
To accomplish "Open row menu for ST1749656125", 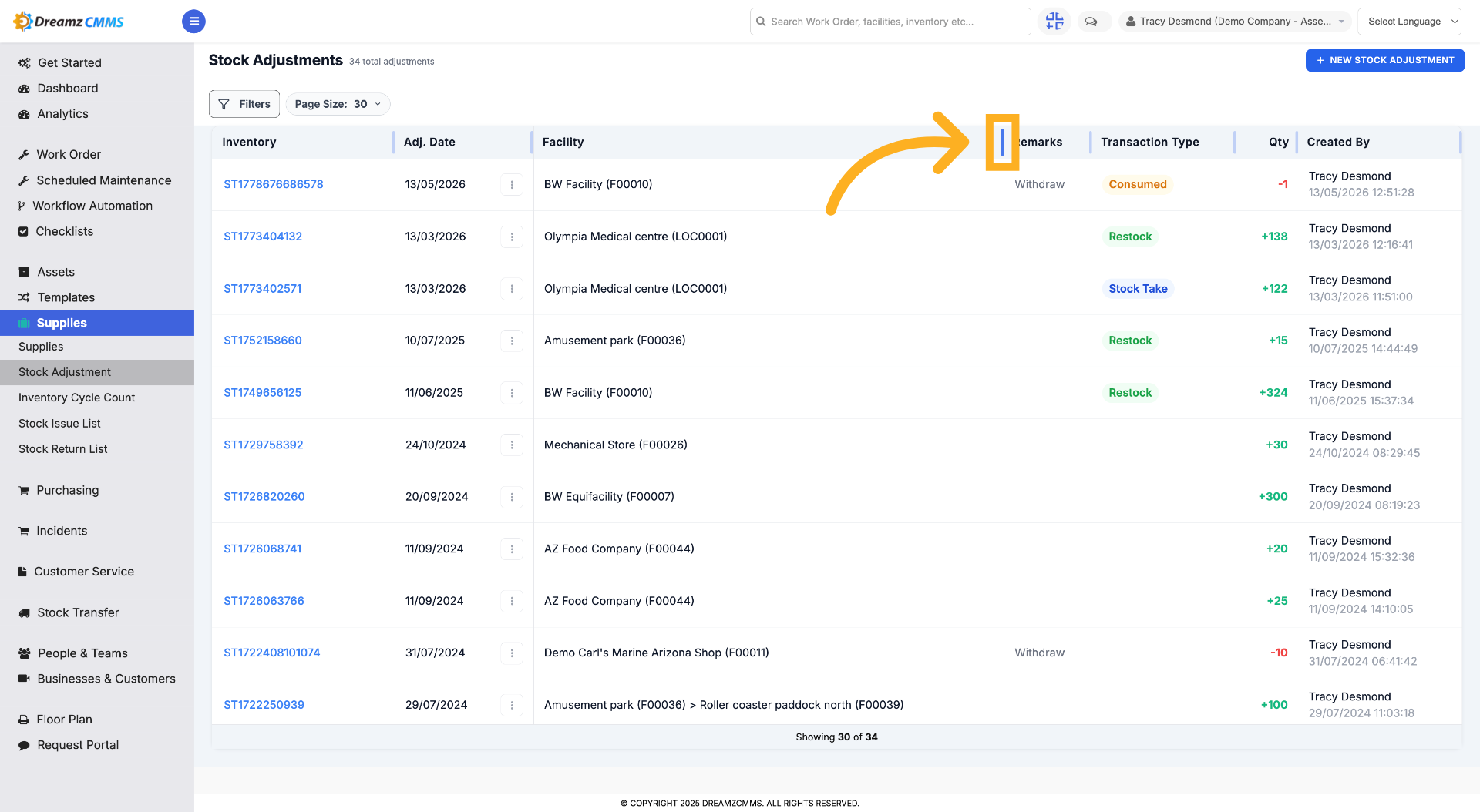I will click(x=512, y=393).
